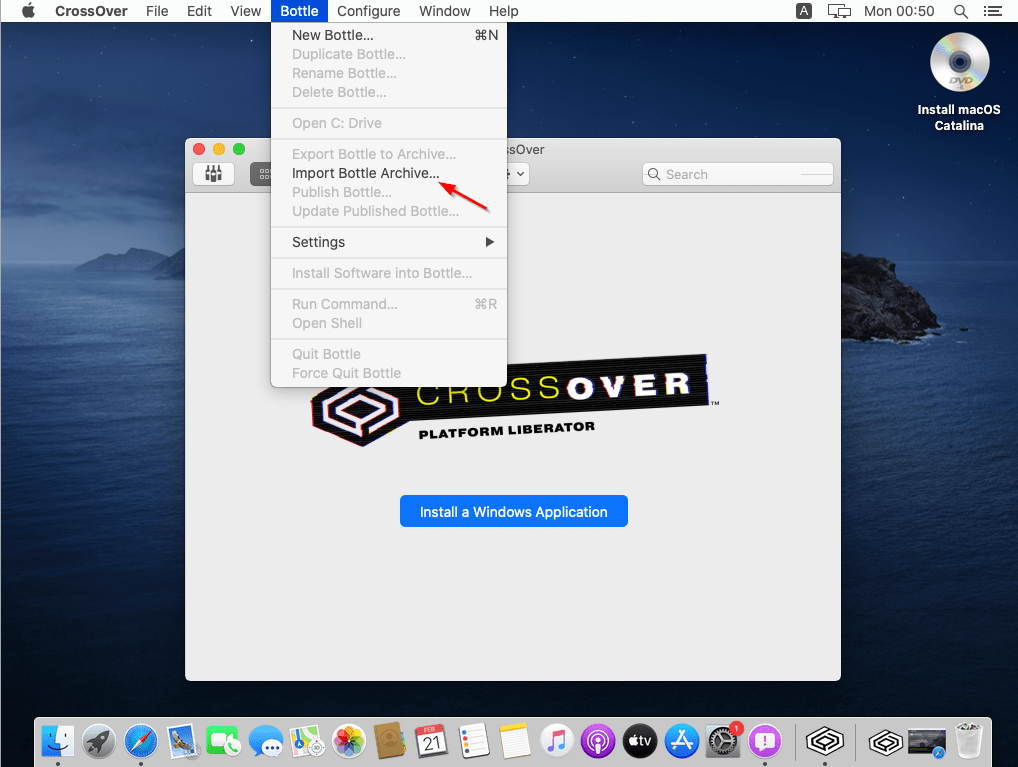Viewport: 1018px width, 767px height.
Task: Open the Trash in the Dock
Action: click(969, 741)
